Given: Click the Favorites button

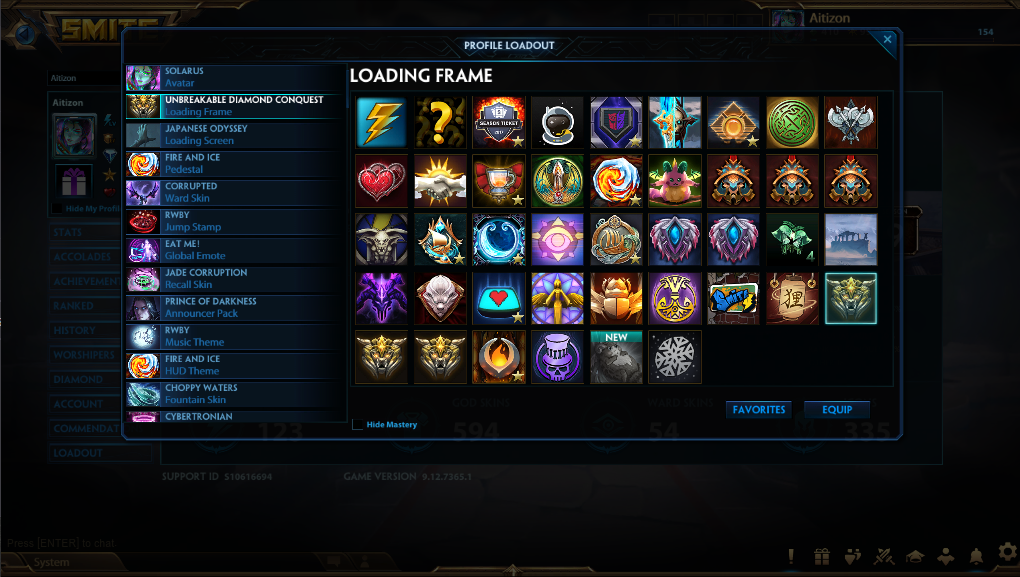Looking at the screenshot, I should pyautogui.click(x=758, y=410).
